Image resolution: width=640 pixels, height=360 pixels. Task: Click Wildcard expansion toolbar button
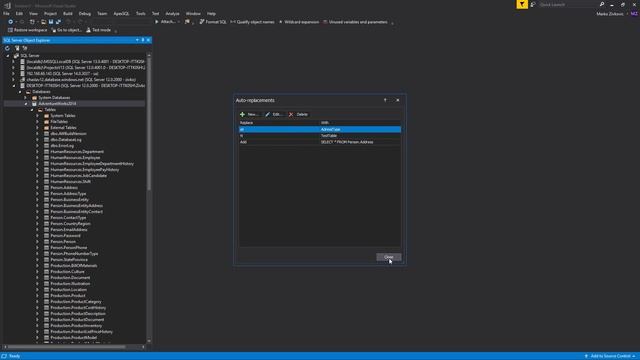click(x=298, y=22)
